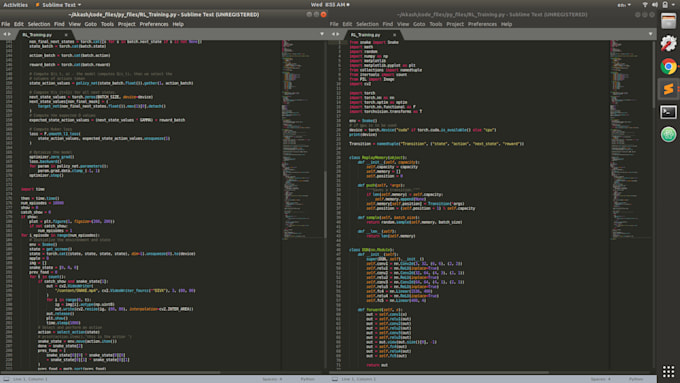Click 'Line 1, Column 1' in right status bar

[x=359, y=379]
